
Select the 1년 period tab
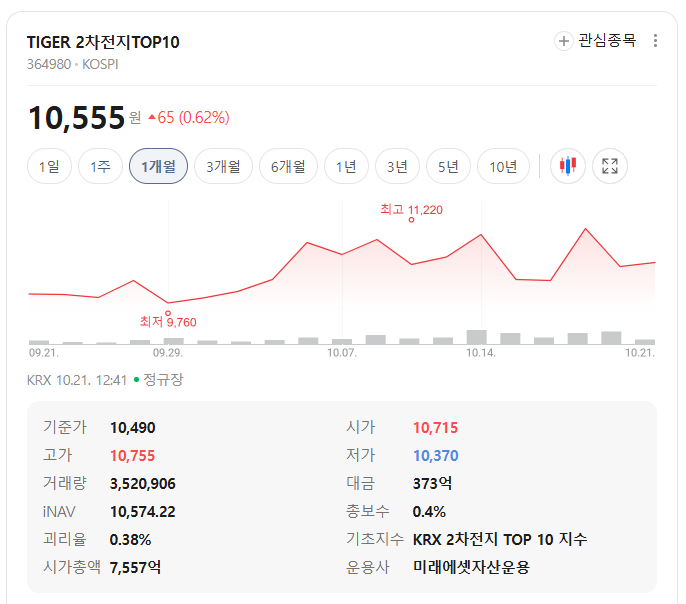(x=346, y=166)
